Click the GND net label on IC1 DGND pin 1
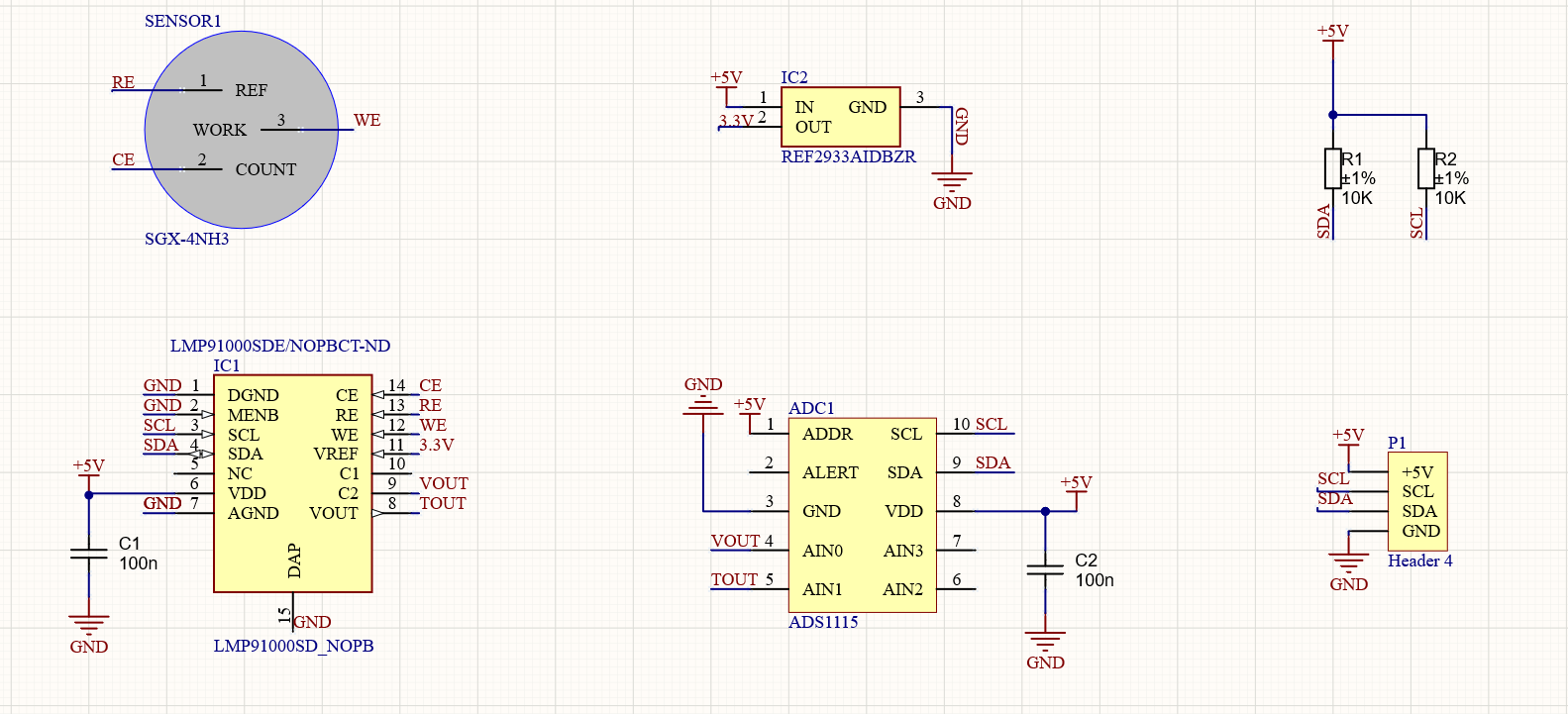This screenshot has height=714, width=1568. coord(162,385)
